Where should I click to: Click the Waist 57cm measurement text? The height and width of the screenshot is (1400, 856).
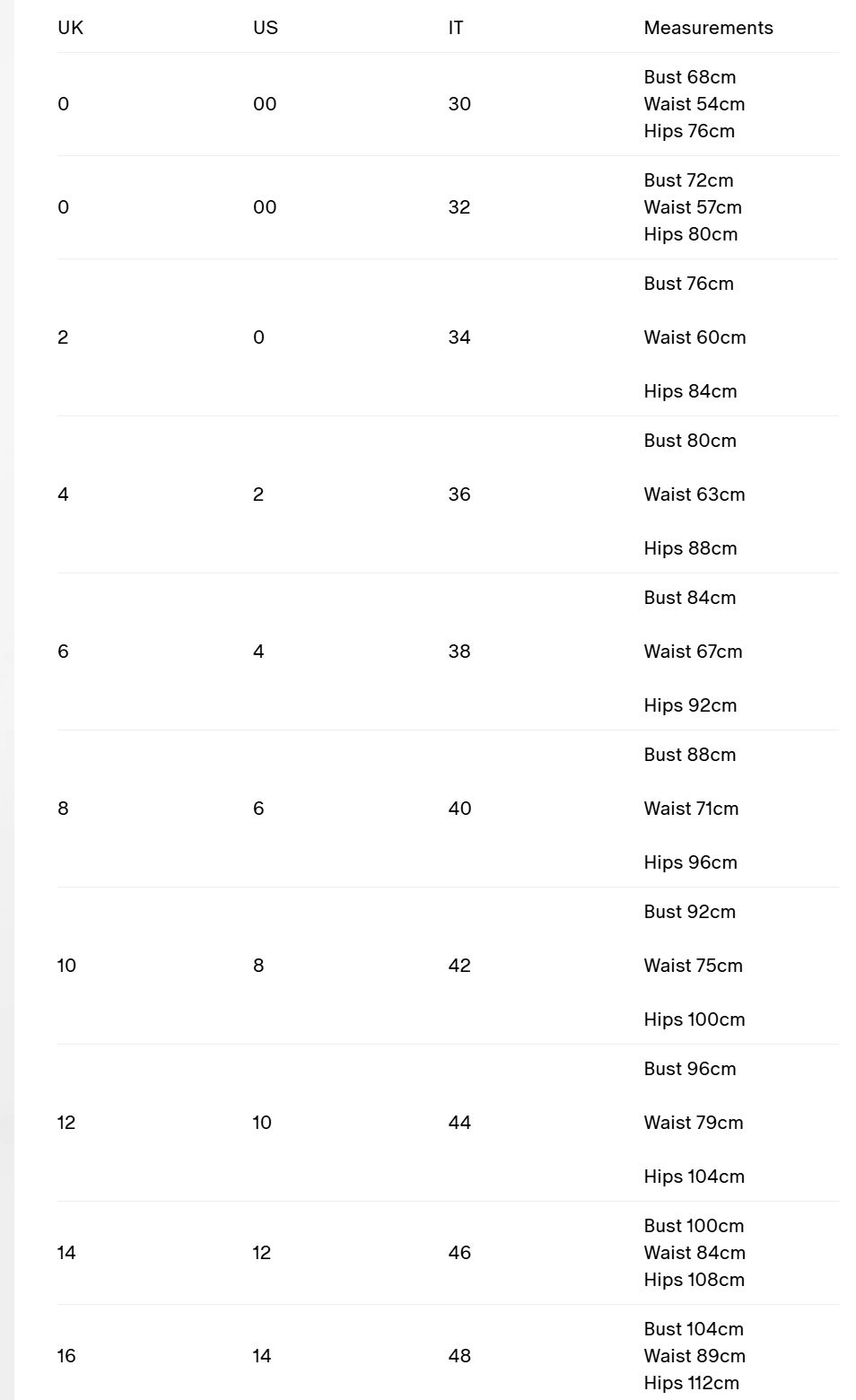coord(693,207)
